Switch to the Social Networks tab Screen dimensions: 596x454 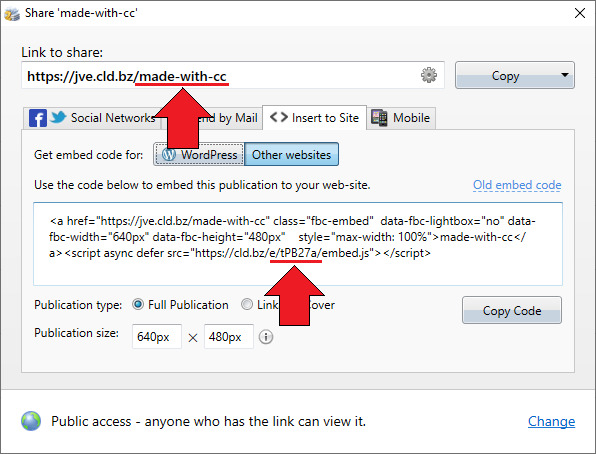tap(92, 118)
